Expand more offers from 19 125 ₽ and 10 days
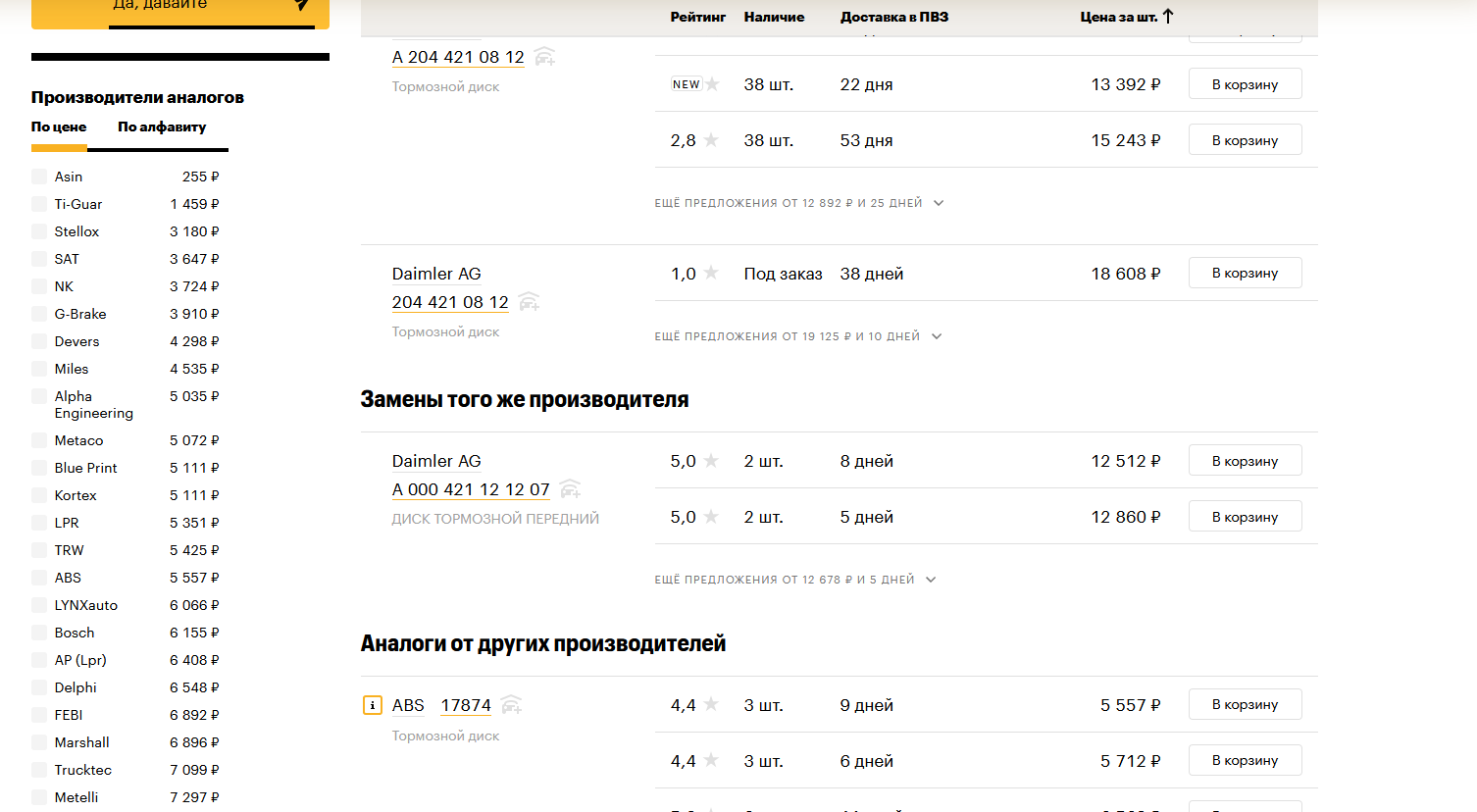Screen dimensions: 1477x812 point(798,336)
